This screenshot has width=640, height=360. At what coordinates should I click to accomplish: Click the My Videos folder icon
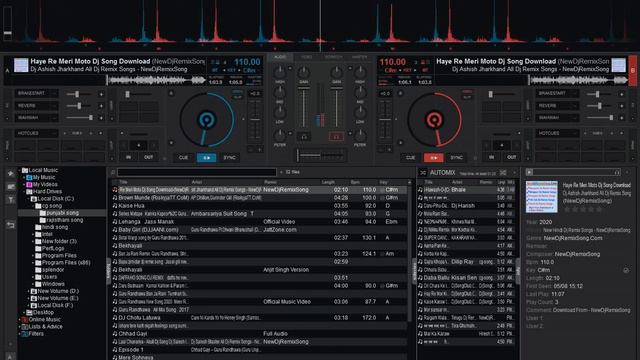pos(29,184)
